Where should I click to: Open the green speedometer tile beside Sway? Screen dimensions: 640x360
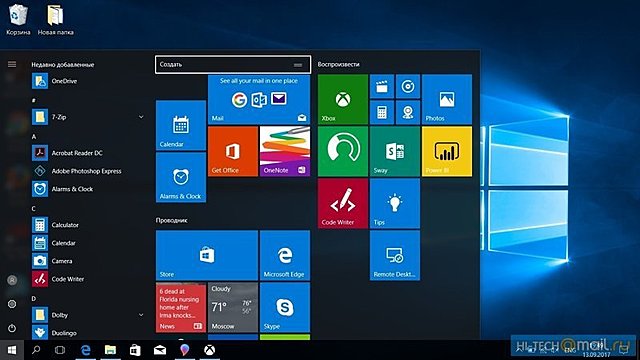point(342,151)
